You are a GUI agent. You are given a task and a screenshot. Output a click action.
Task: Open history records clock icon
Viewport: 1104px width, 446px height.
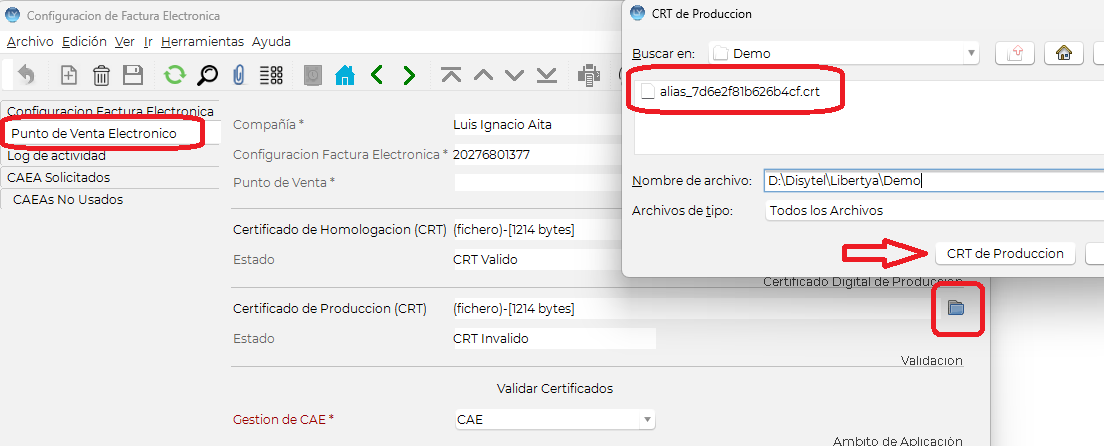pyautogui.click(x=313, y=75)
